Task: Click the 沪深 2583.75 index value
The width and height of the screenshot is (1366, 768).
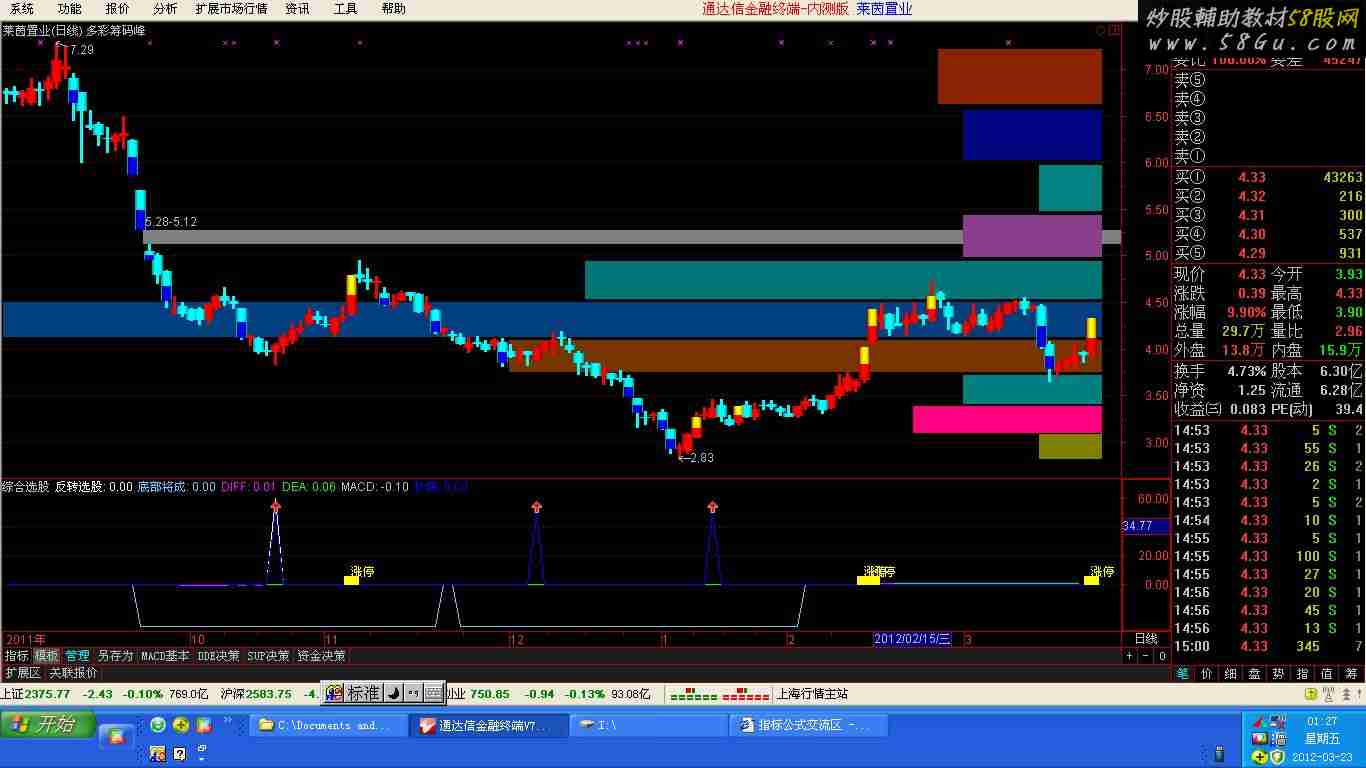Action: pyautogui.click(x=268, y=693)
